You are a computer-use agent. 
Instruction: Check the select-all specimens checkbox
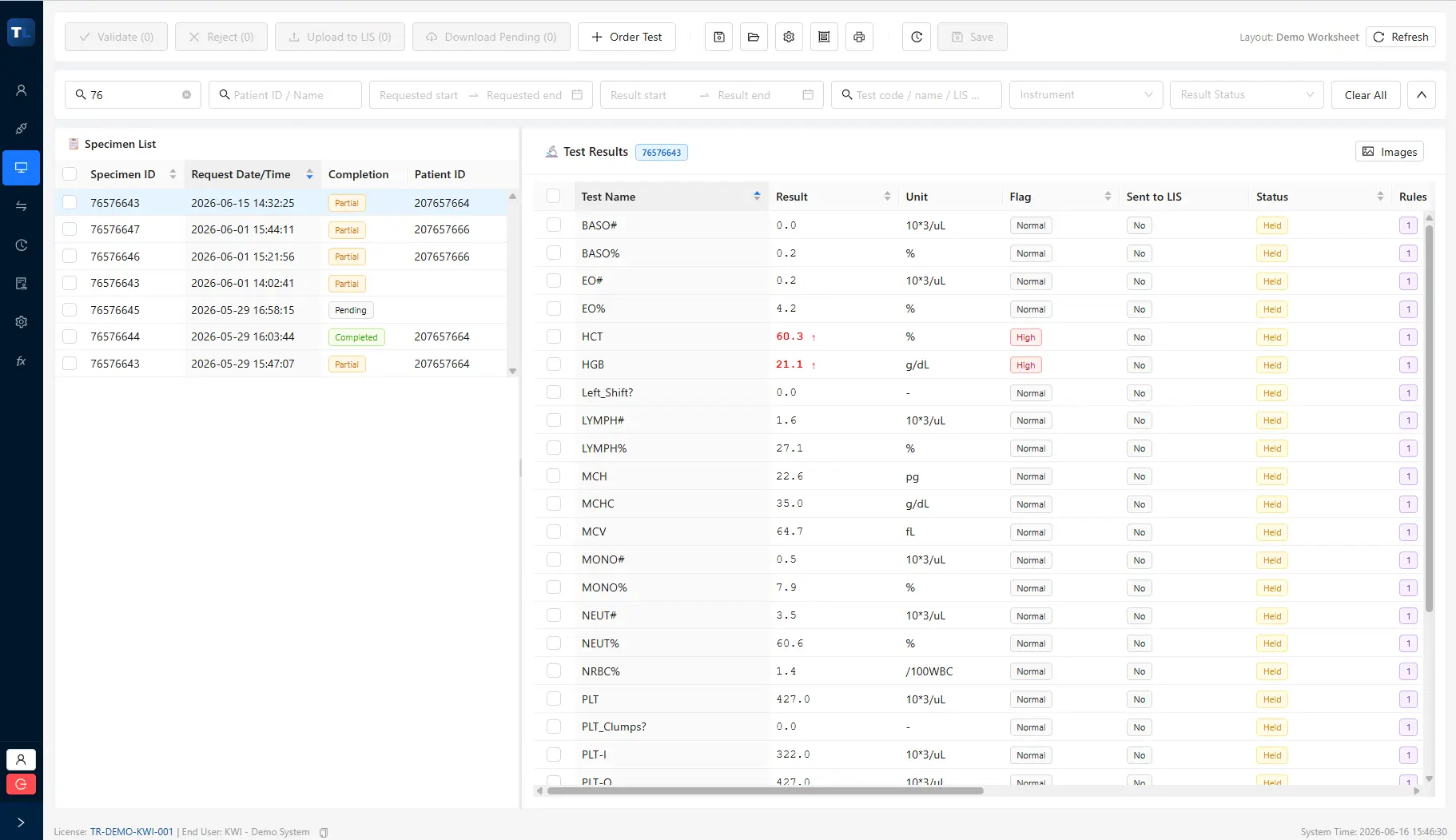[x=70, y=174]
